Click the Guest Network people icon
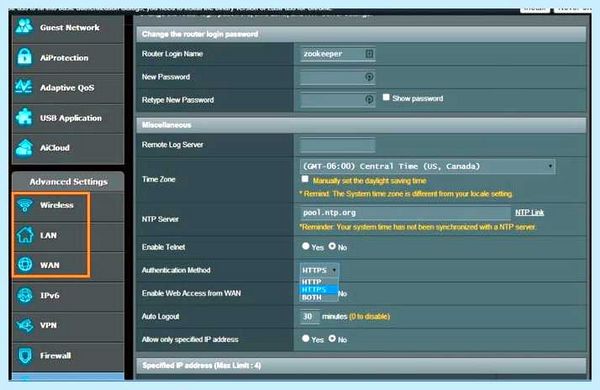 [24, 26]
